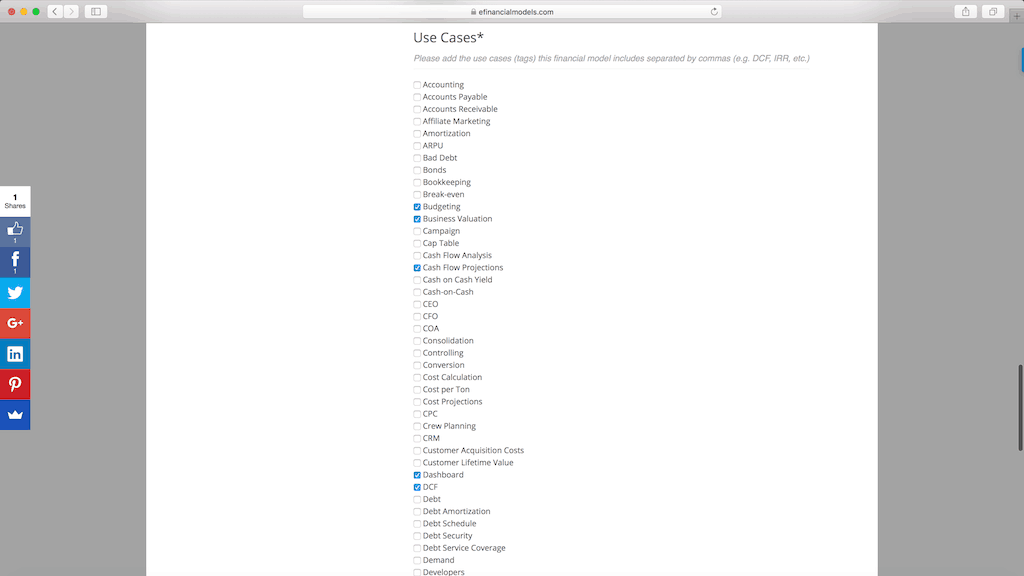This screenshot has height=576, width=1024.
Task: Click the crown SumoMe icon
Action: [15, 415]
